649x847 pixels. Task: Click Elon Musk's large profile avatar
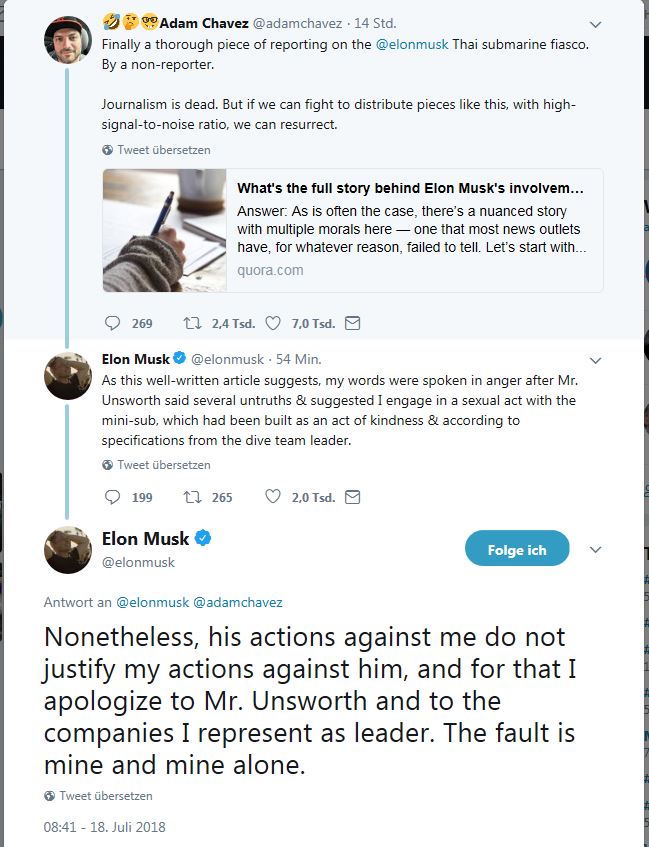pyautogui.click(x=68, y=549)
